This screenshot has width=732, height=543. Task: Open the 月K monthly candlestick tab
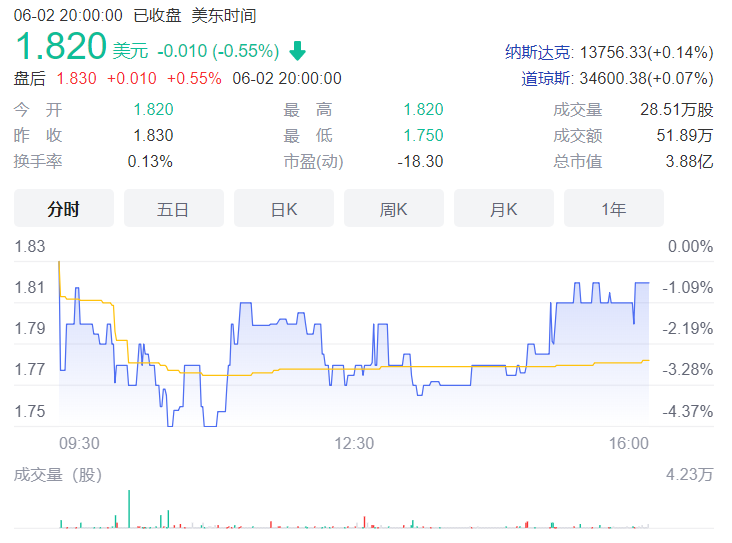point(504,208)
